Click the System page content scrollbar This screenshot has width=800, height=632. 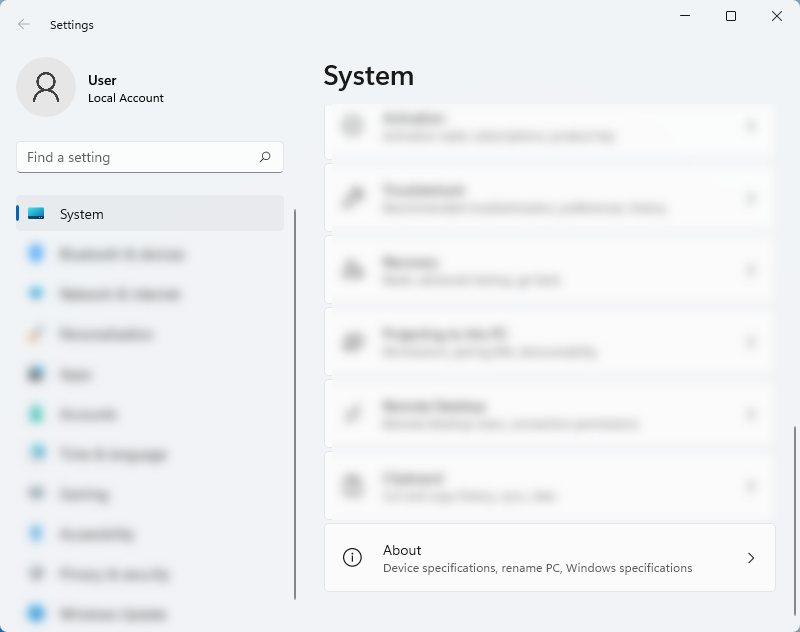pos(794,520)
